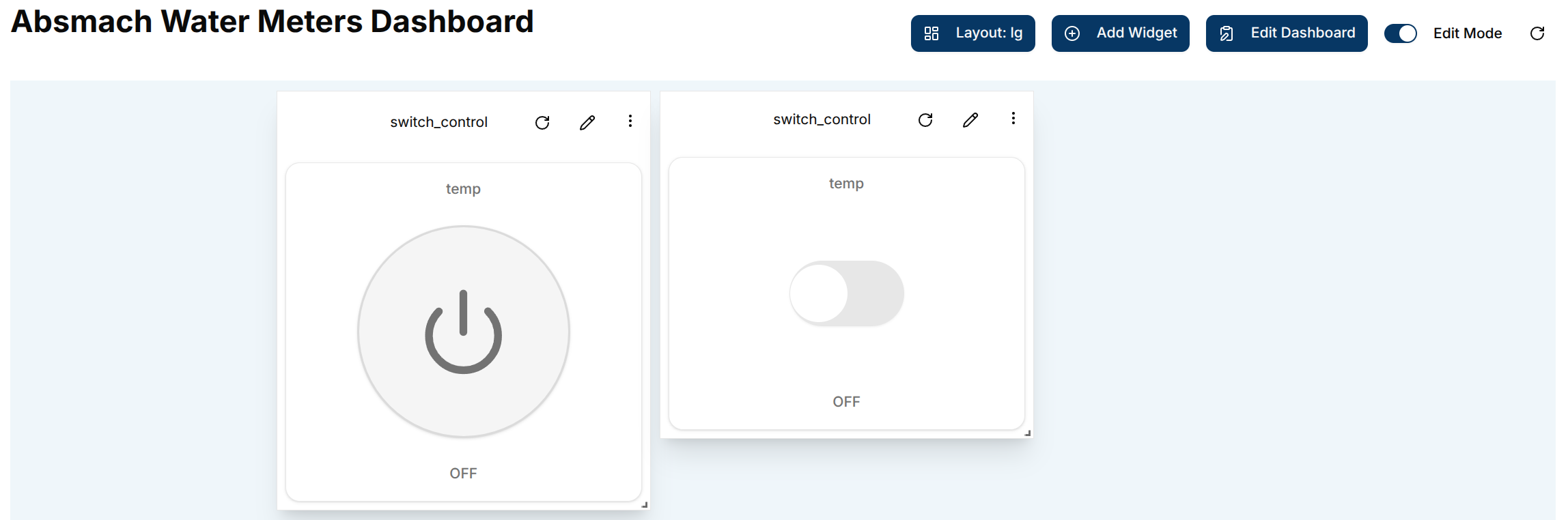Screen dimensions: 1568x520
Task: Click resize handle of left widget
Action: coord(645,505)
